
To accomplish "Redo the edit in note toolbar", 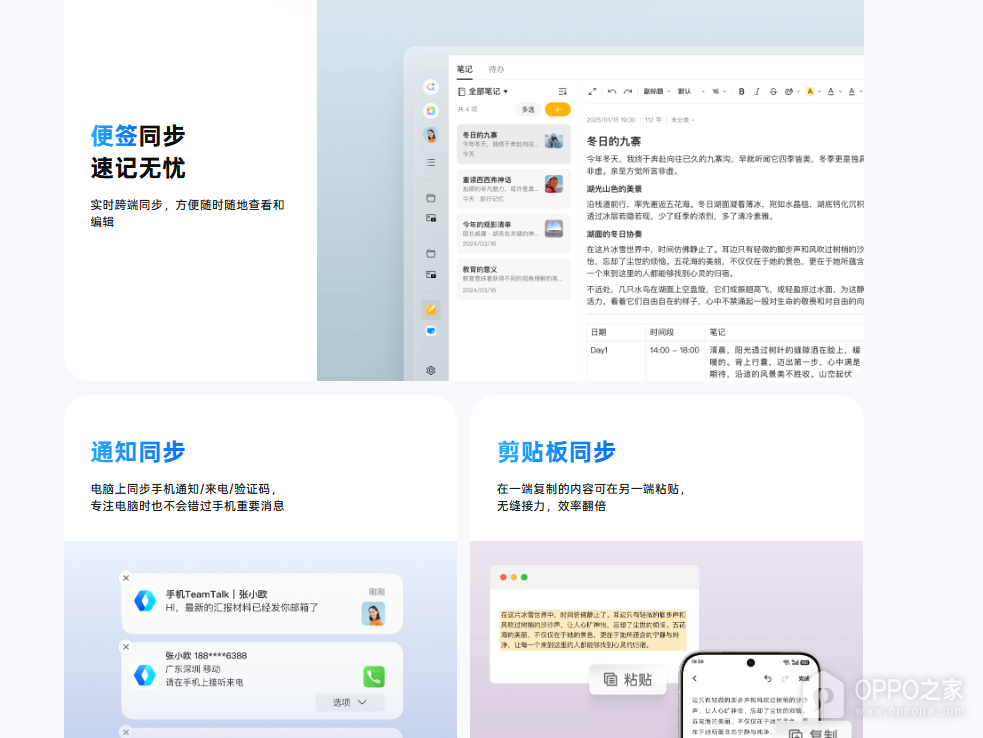I will (x=628, y=92).
